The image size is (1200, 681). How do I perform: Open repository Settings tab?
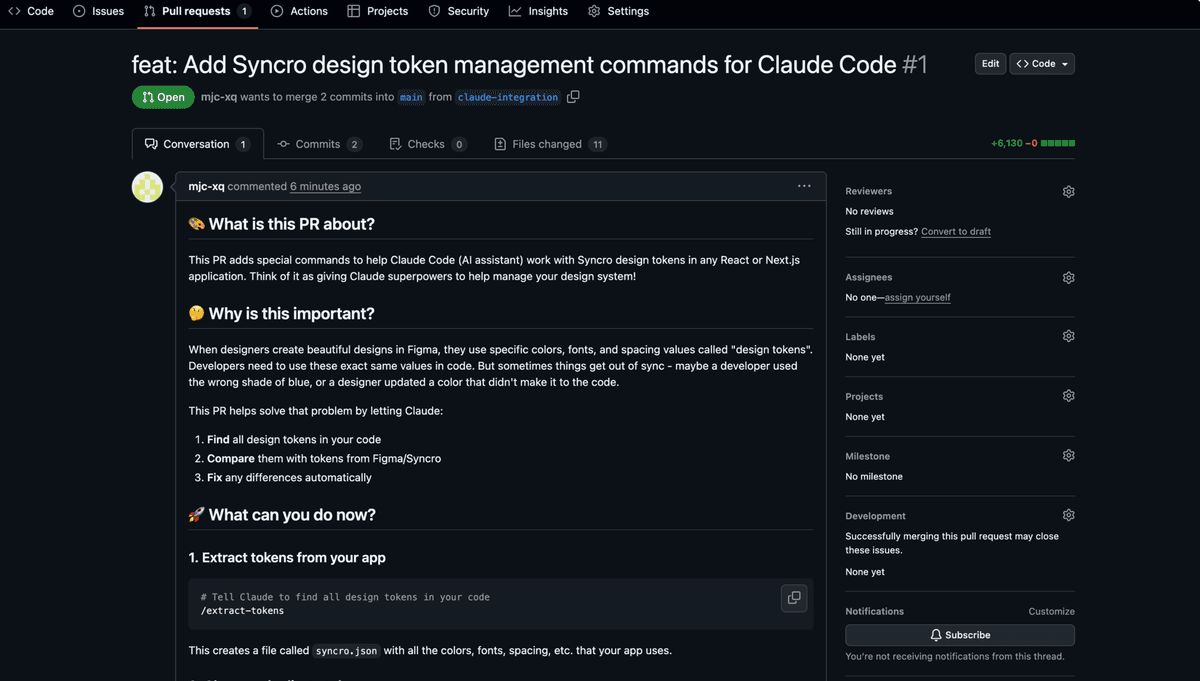point(618,11)
